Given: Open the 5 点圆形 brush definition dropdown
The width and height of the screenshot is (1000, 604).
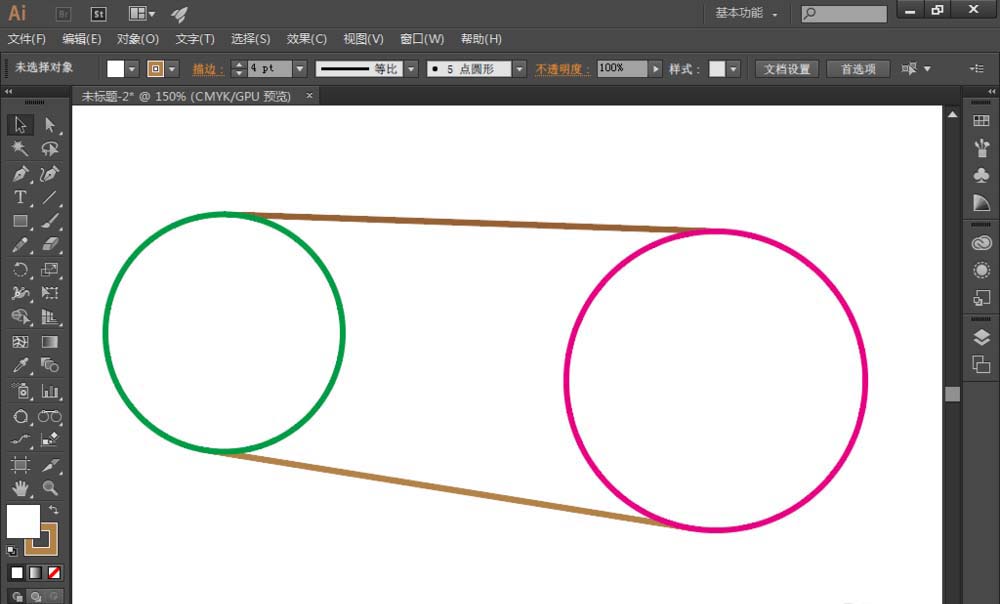Looking at the screenshot, I should point(520,69).
